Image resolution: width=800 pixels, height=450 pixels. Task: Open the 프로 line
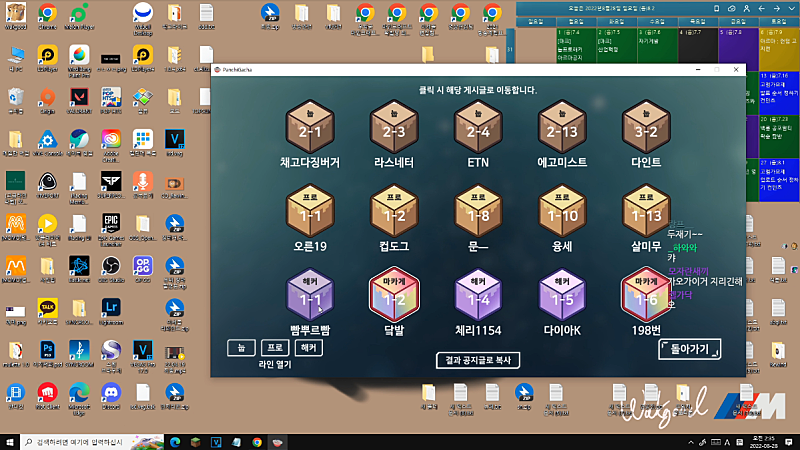click(x=275, y=348)
